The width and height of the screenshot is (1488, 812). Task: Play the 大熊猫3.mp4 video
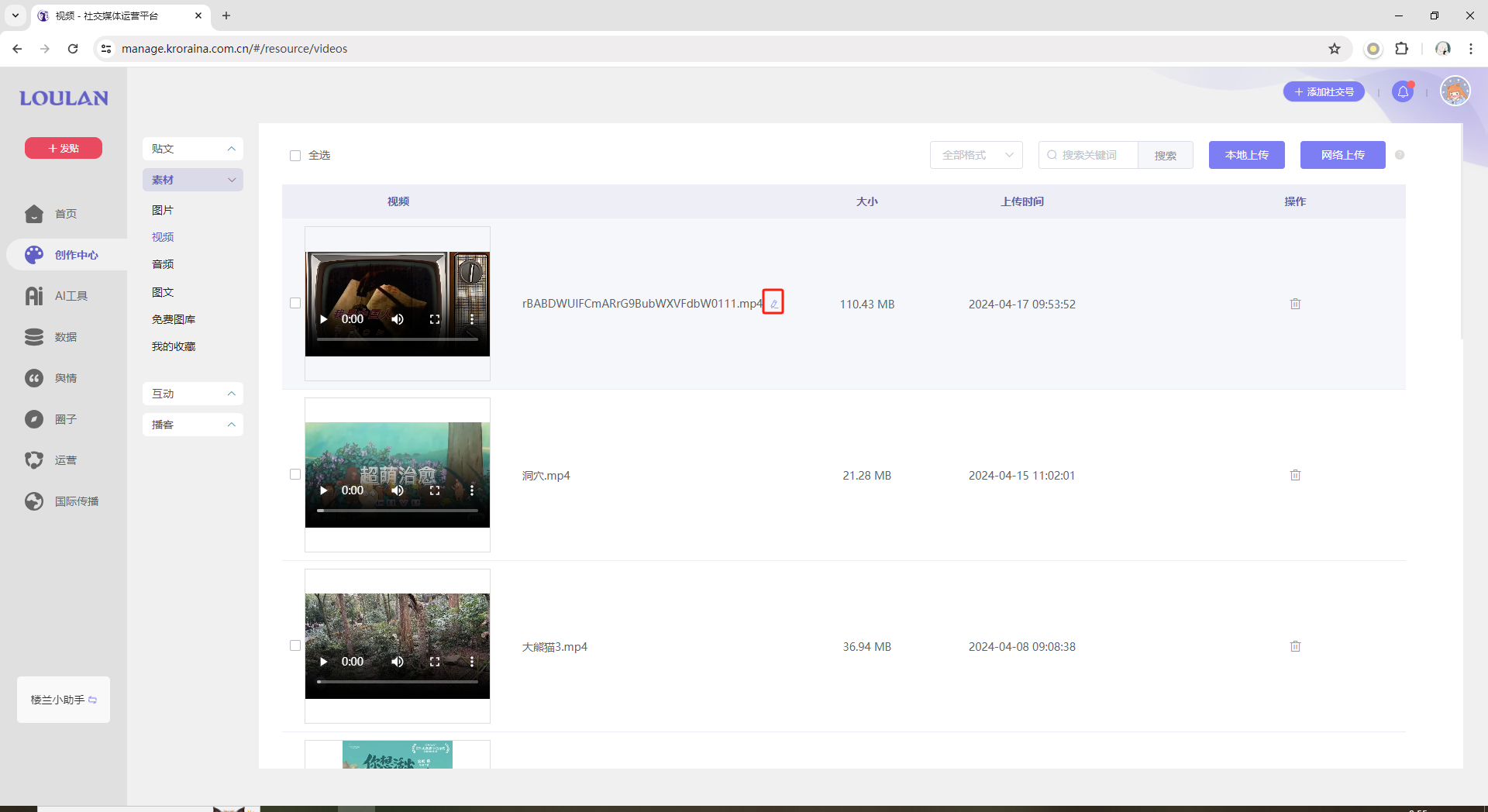click(324, 662)
